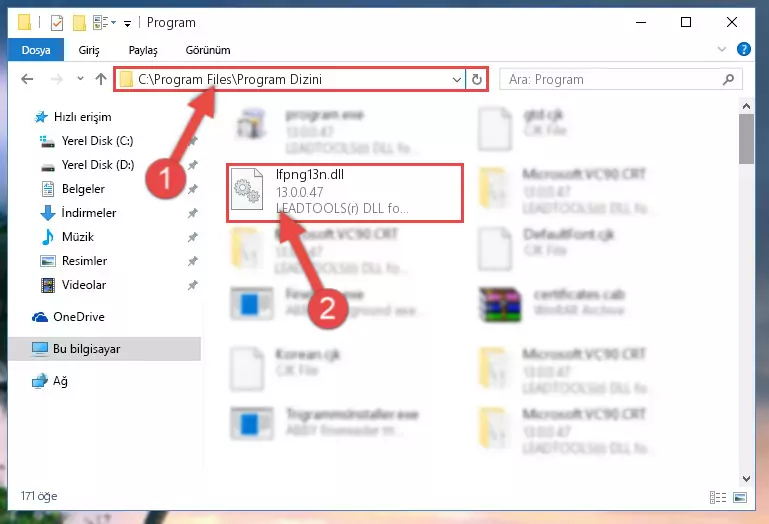
Task: Click the OneDrive cloud icon
Action: [x=40, y=317]
